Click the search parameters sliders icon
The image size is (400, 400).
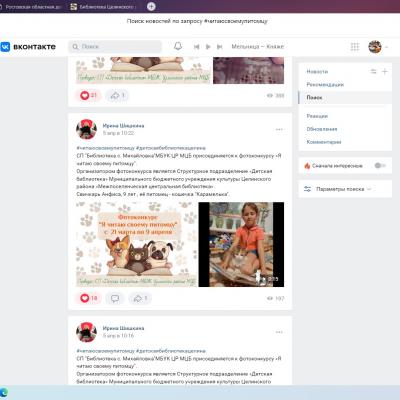[x=307, y=189]
